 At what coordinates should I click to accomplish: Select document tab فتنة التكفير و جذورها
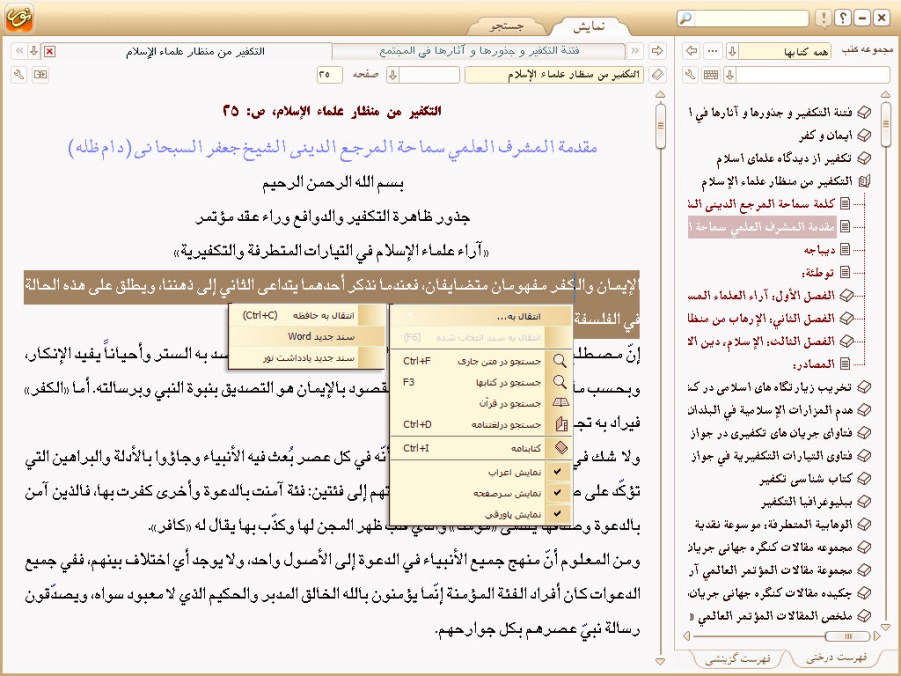pyautogui.click(x=479, y=51)
